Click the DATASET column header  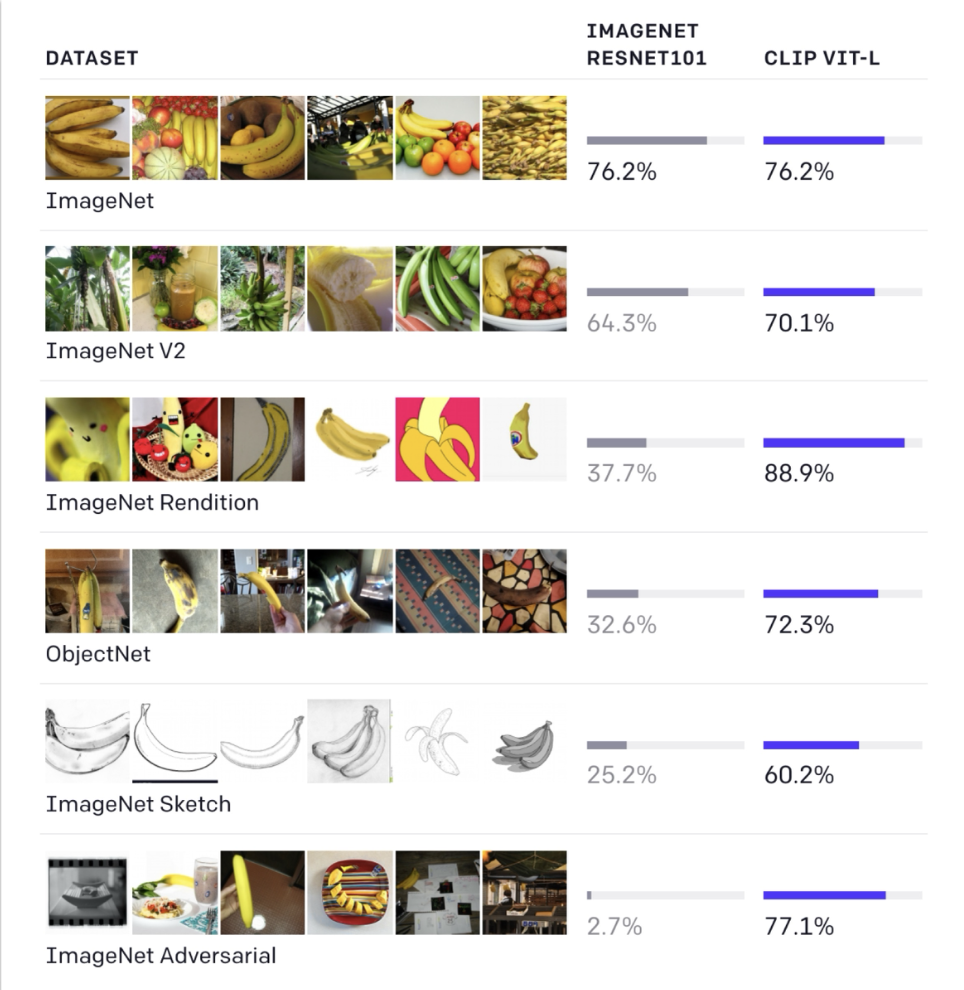pyautogui.click(x=91, y=58)
